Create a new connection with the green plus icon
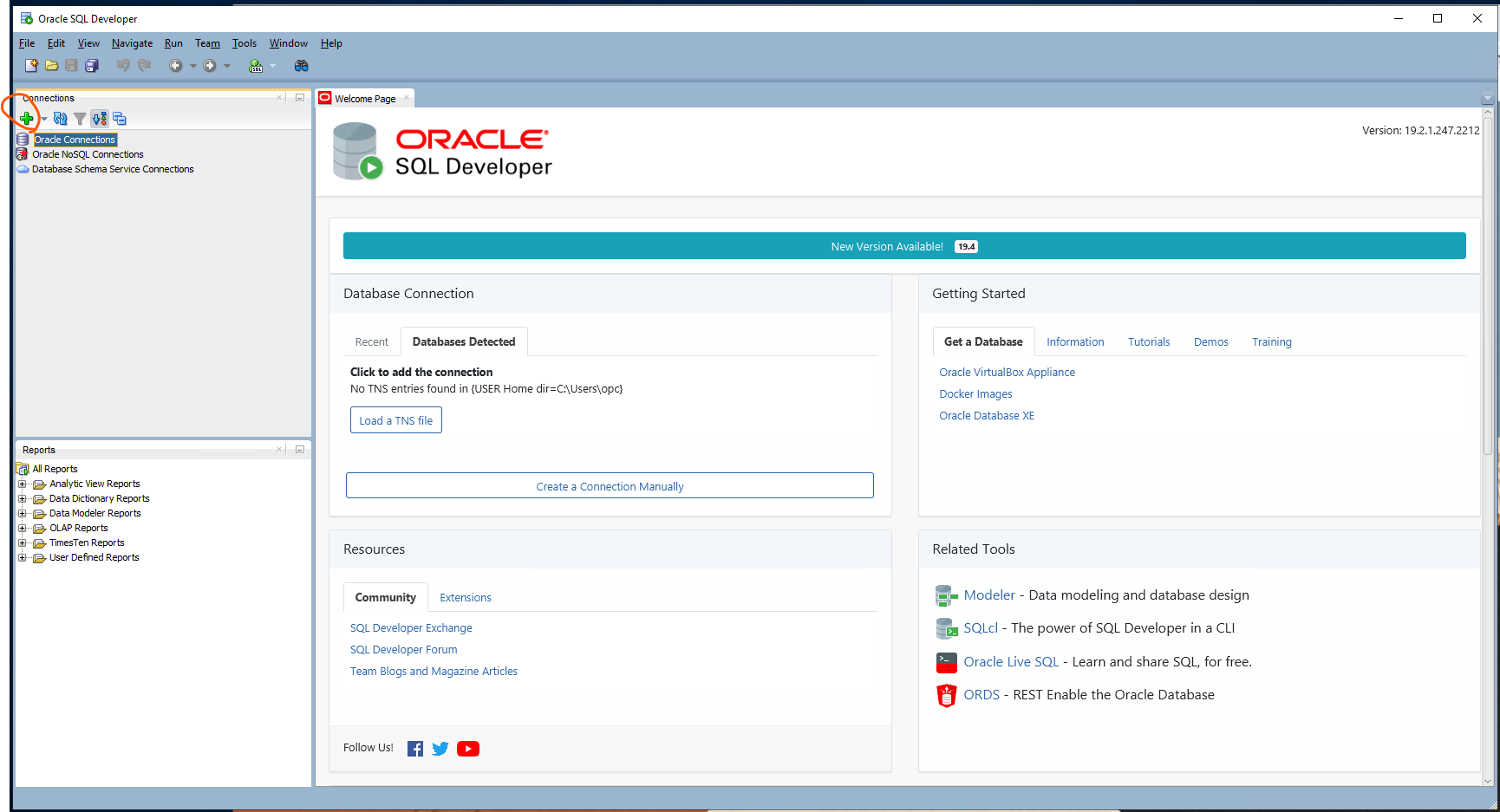This screenshot has width=1500, height=812. [x=27, y=118]
